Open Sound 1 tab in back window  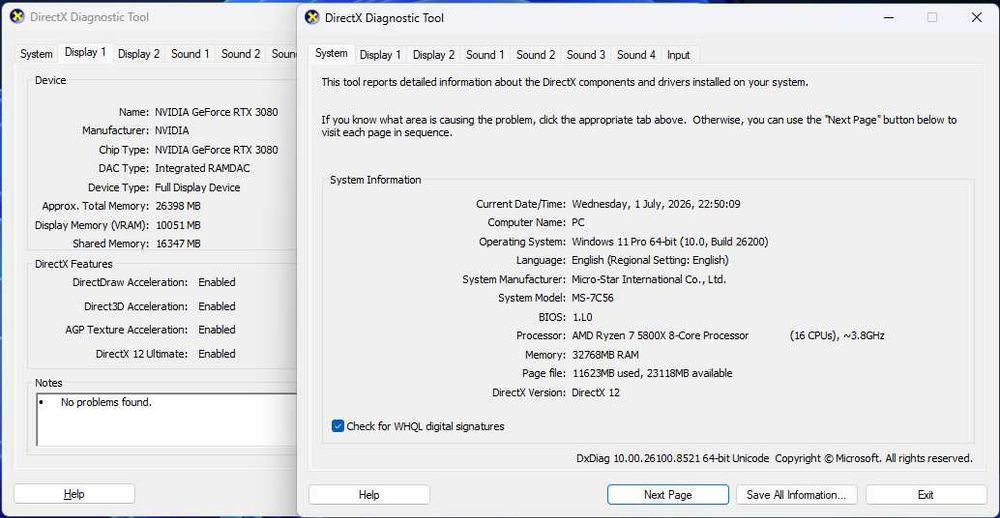point(191,54)
